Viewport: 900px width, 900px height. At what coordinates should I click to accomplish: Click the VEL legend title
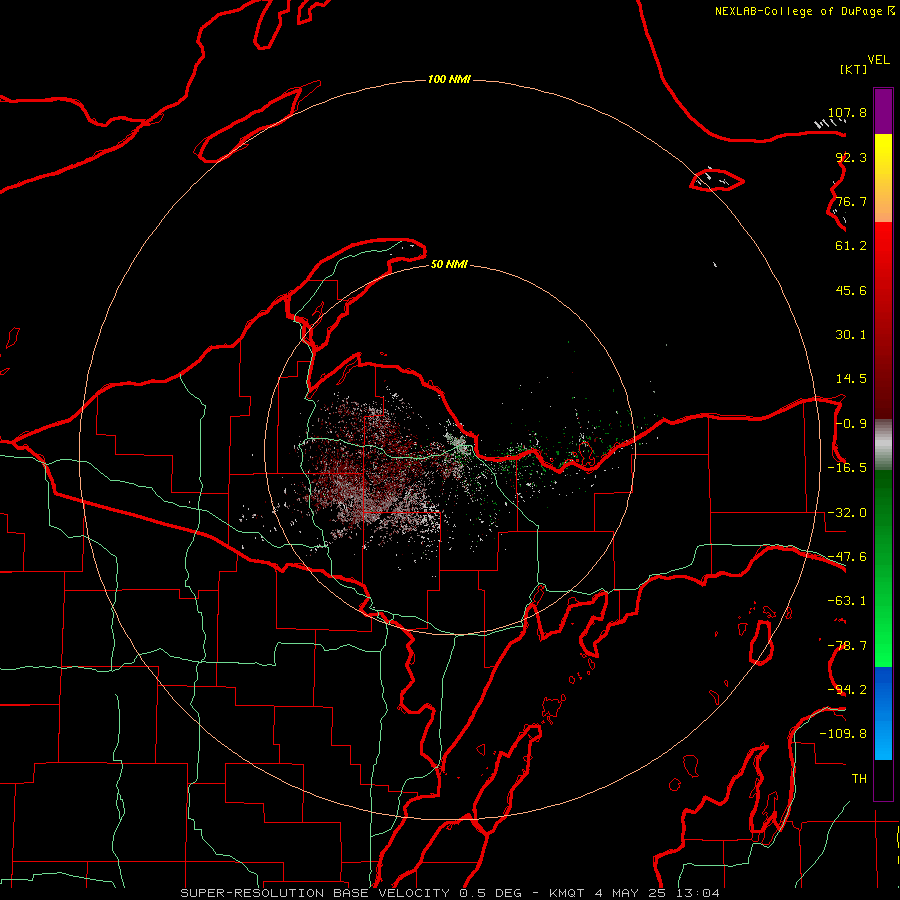click(878, 60)
